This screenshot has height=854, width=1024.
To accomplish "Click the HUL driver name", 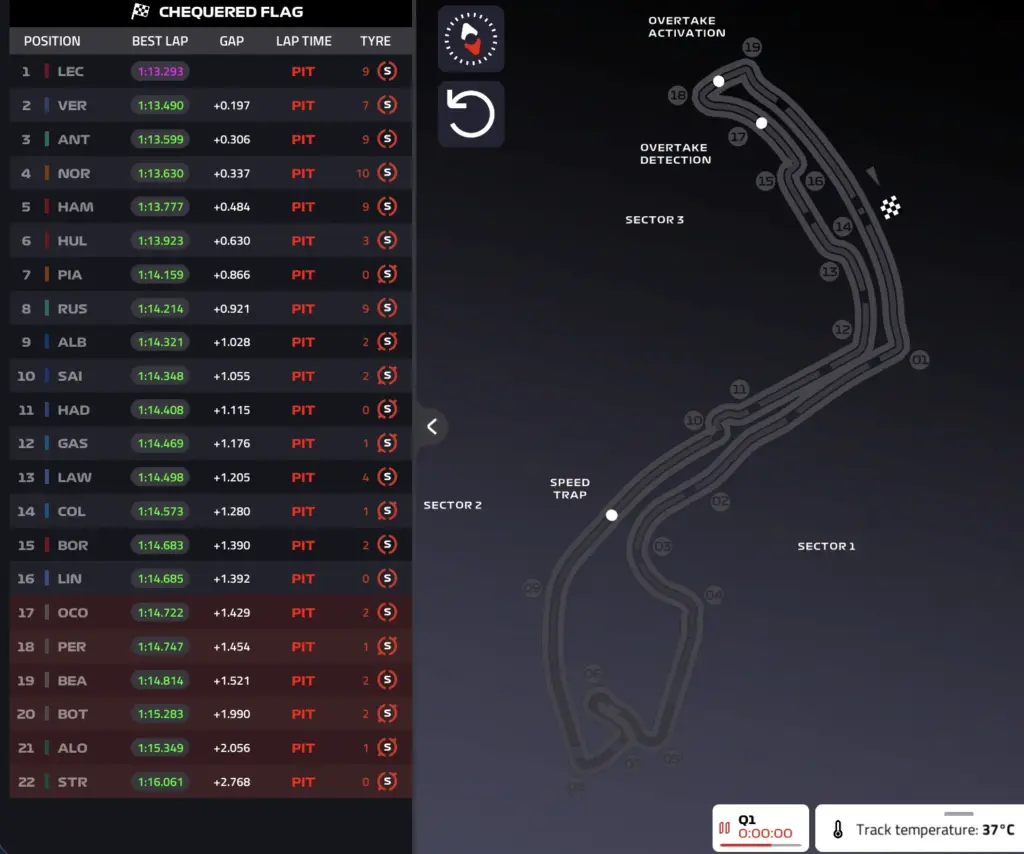I will coord(72,241).
